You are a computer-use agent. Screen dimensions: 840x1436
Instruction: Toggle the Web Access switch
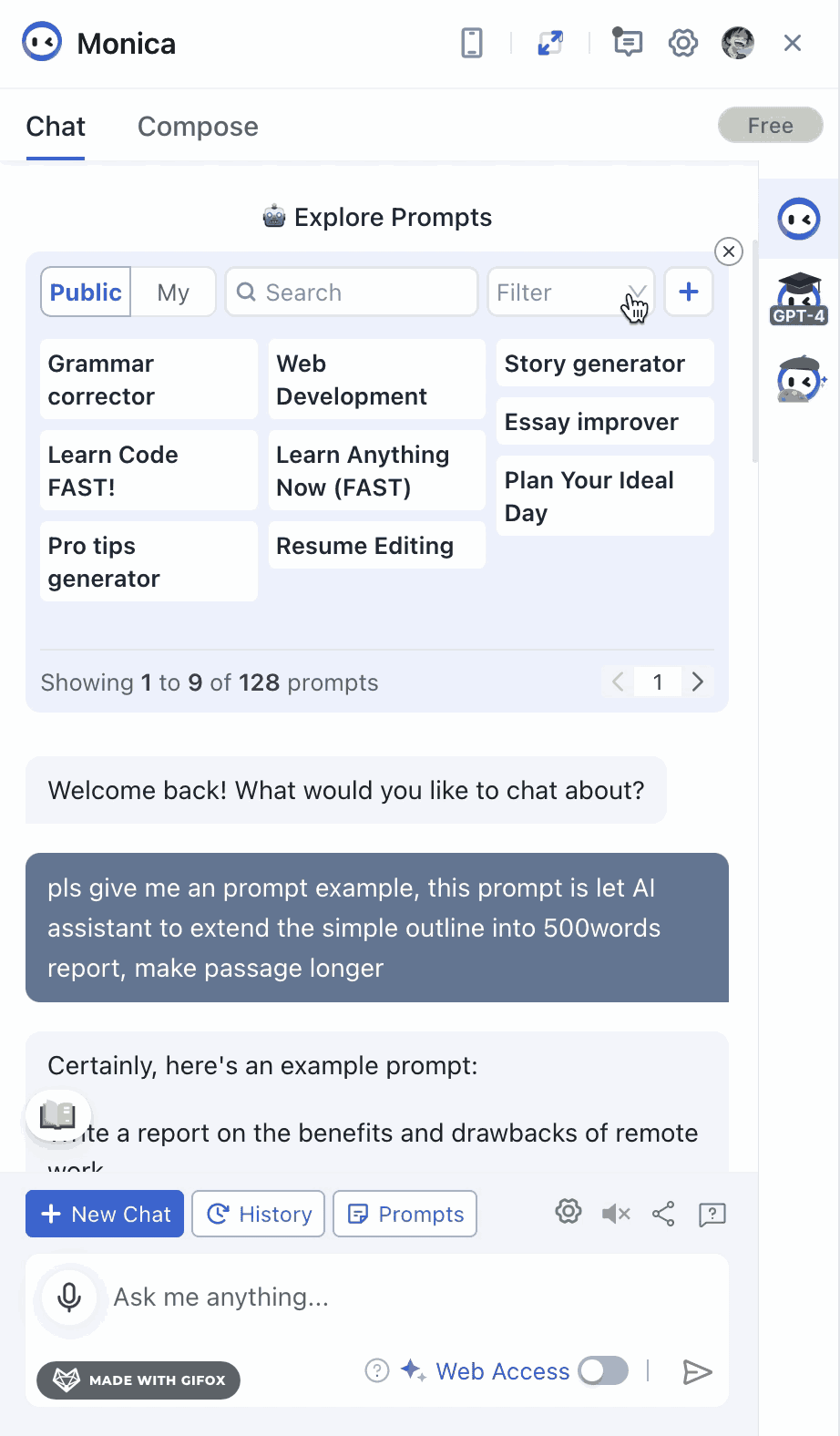pos(604,1370)
